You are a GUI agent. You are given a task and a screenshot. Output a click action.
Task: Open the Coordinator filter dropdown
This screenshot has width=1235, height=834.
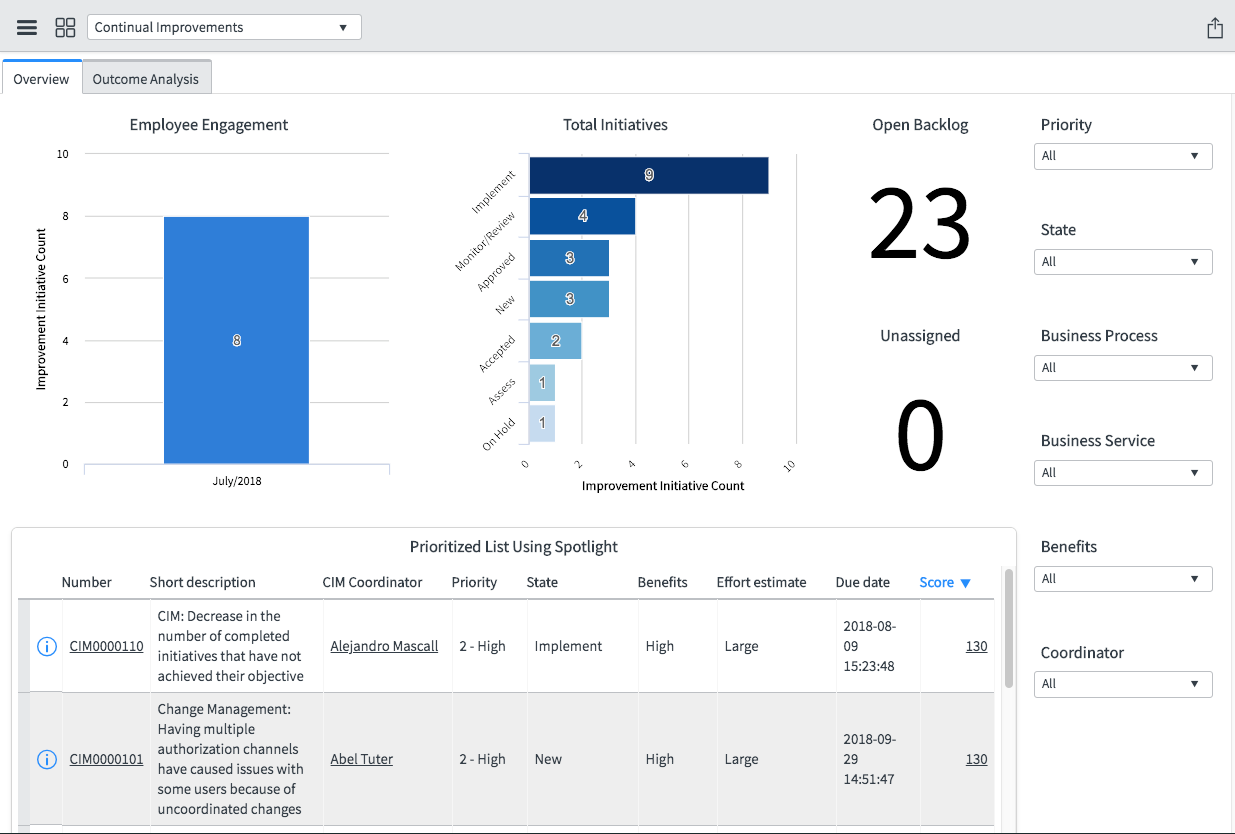[1123, 684]
